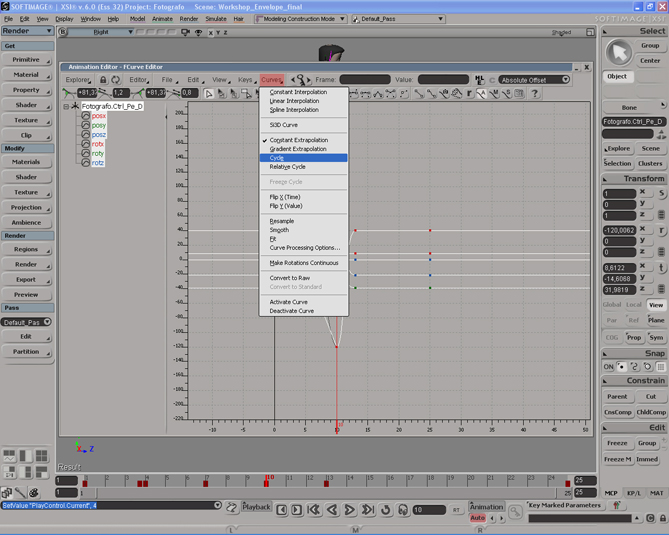Toggle the Auto key button

[477, 518]
